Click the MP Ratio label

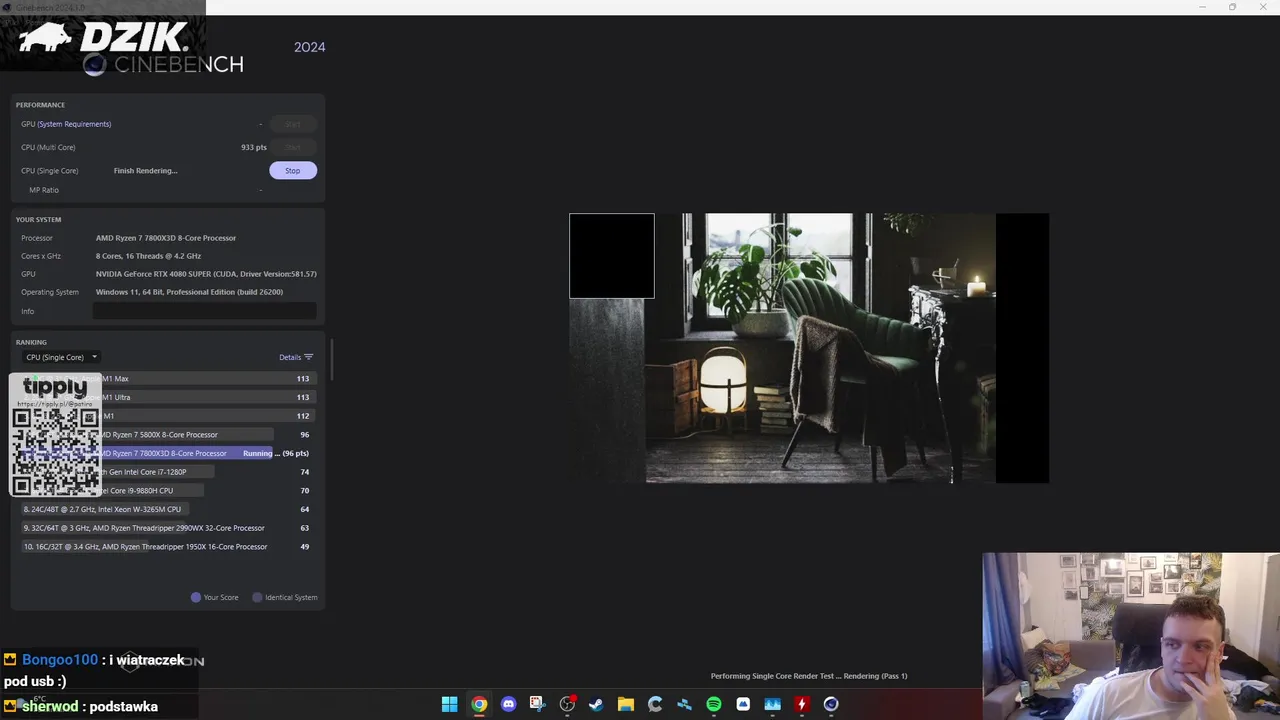[44, 190]
